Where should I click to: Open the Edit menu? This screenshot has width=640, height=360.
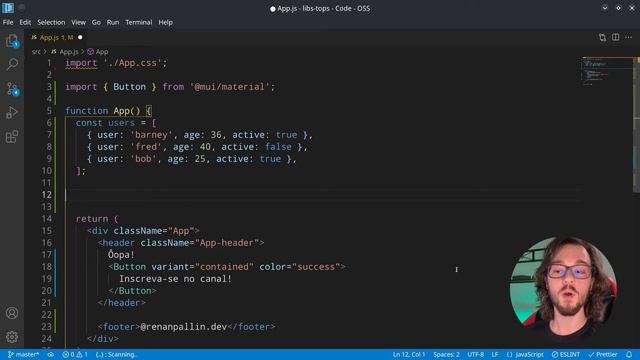[25, 22]
